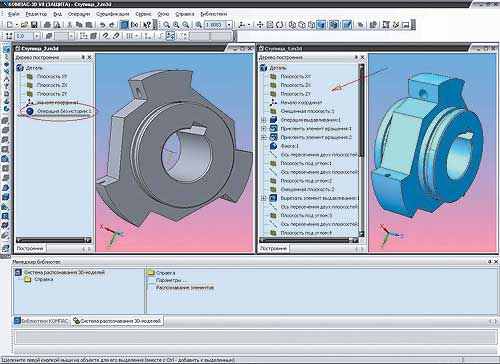500x364 pixels.
Task: Click the rotate view icon
Action: (x=280, y=25)
